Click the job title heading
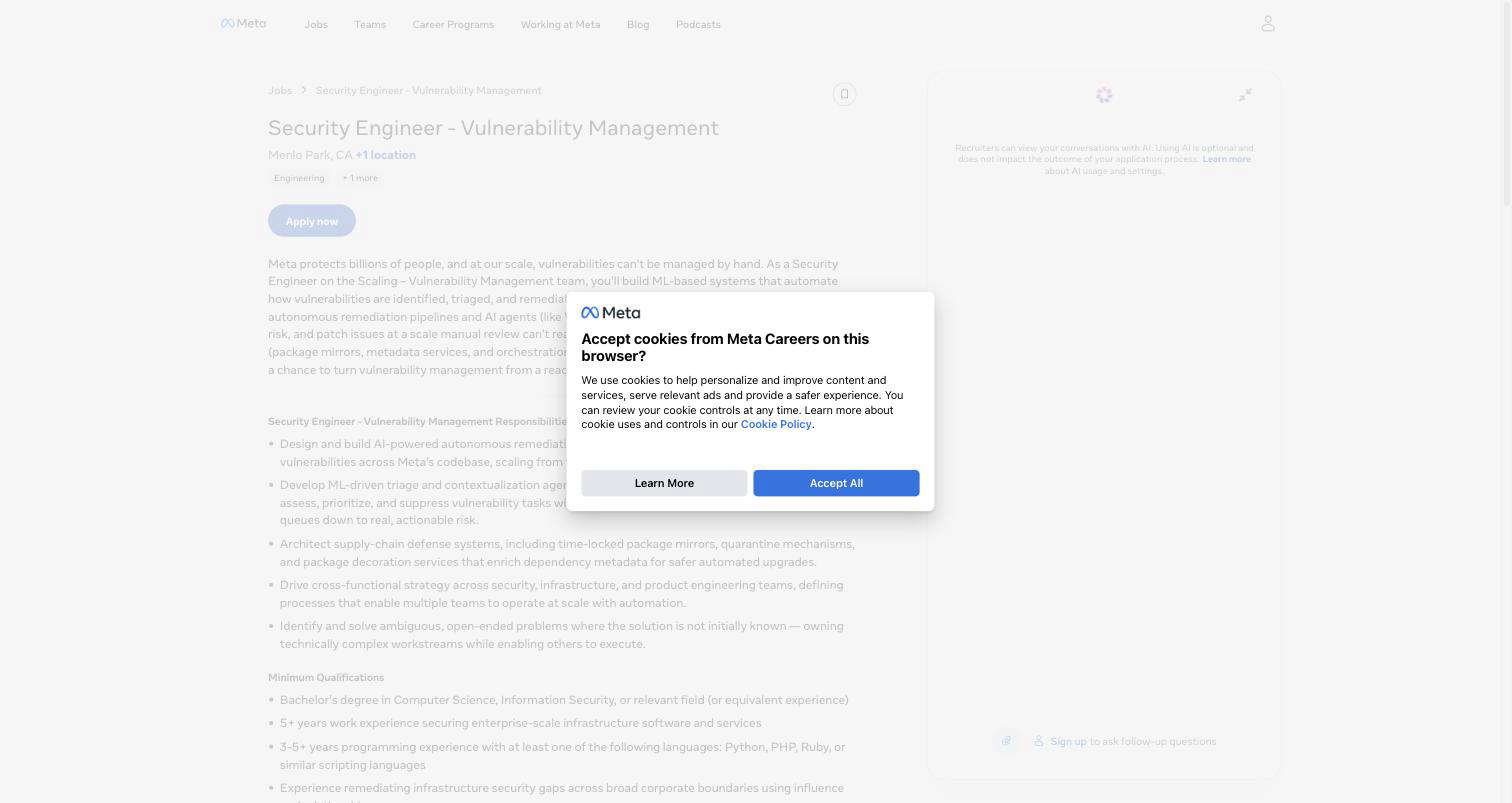Image resolution: width=1512 pixels, height=803 pixels. click(x=493, y=128)
